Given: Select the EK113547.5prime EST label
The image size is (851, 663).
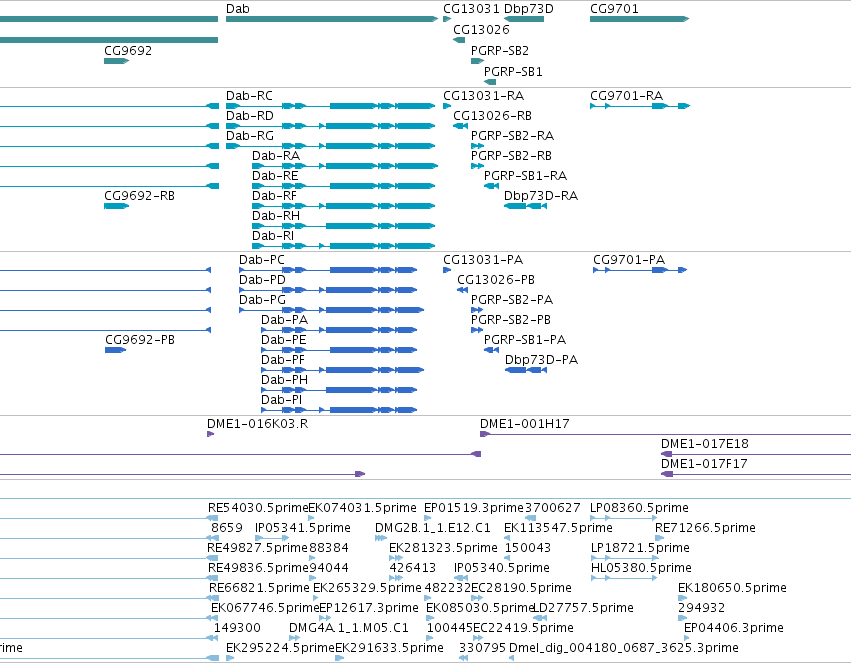Looking at the screenshot, I should tap(558, 528).
